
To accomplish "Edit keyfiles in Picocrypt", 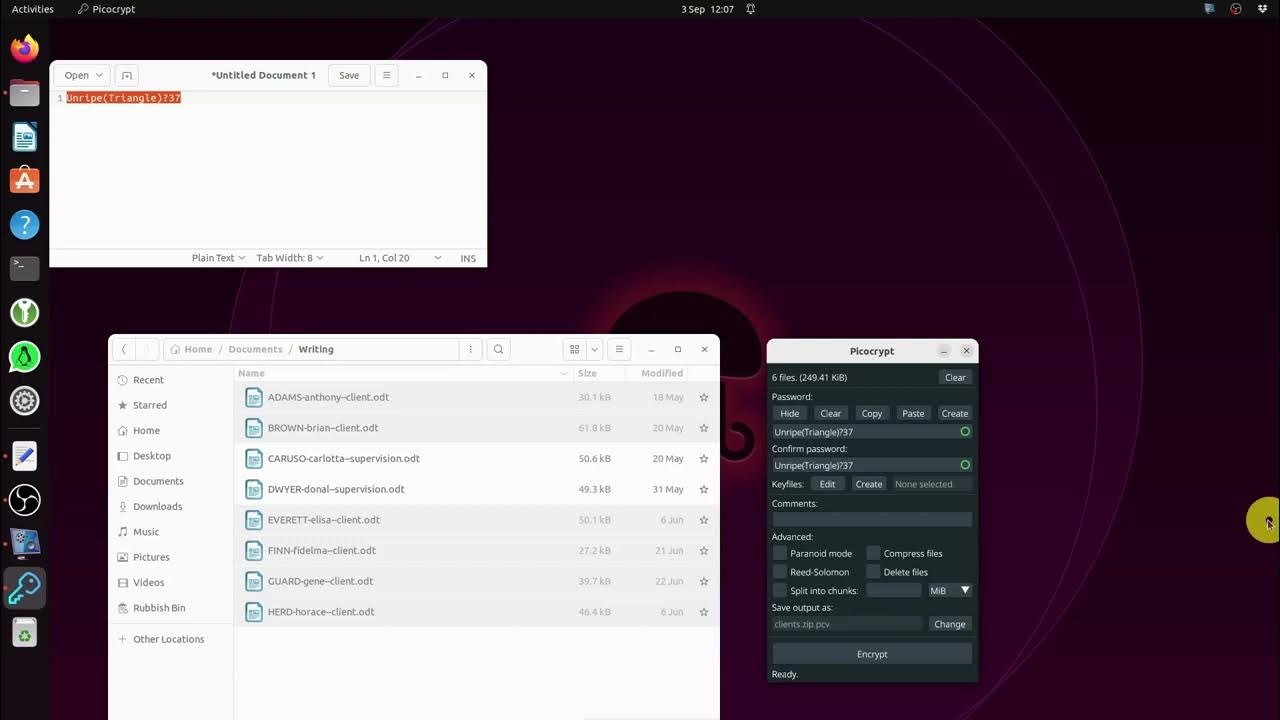I will coord(828,484).
